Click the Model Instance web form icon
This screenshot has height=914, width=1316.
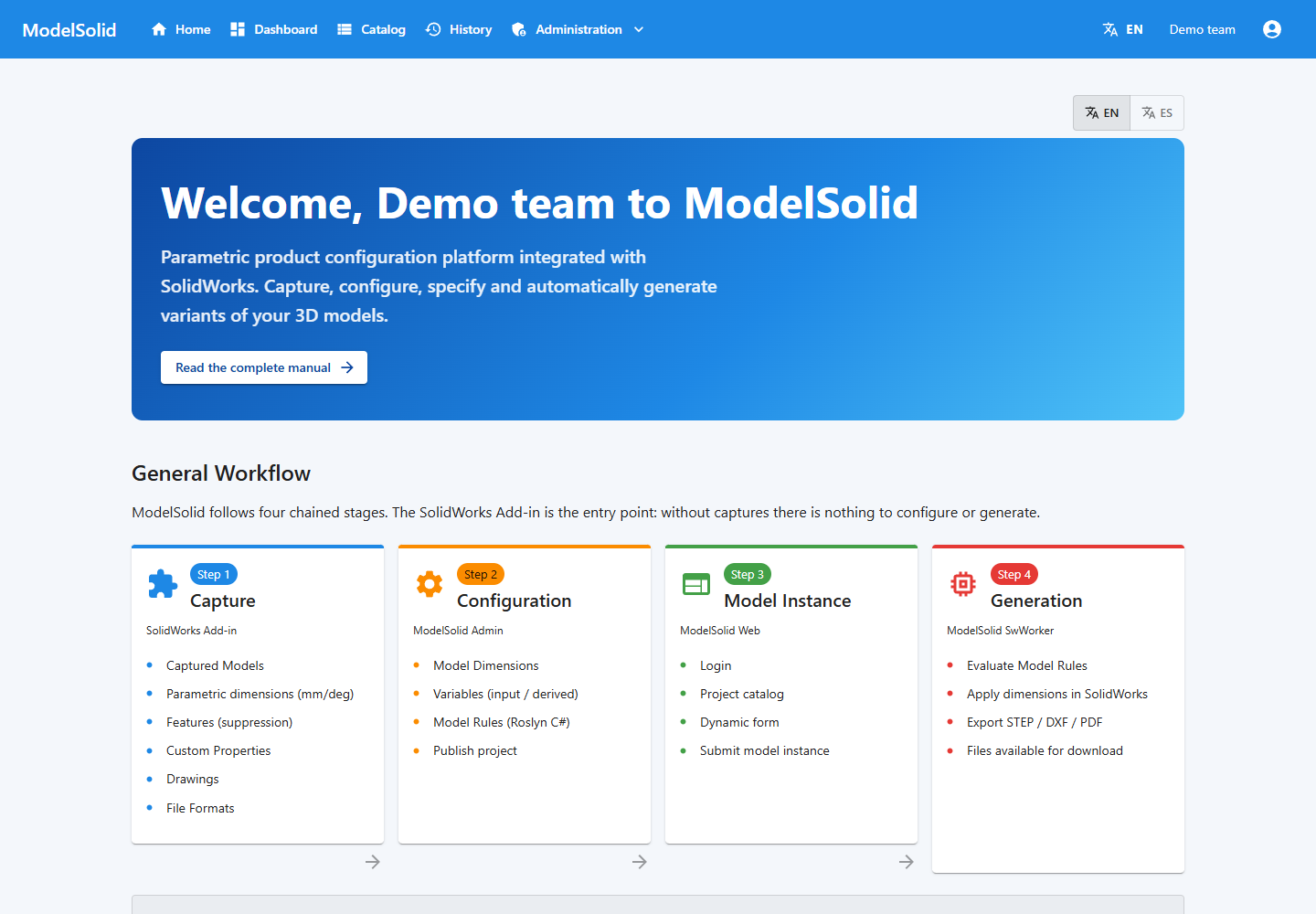696,584
